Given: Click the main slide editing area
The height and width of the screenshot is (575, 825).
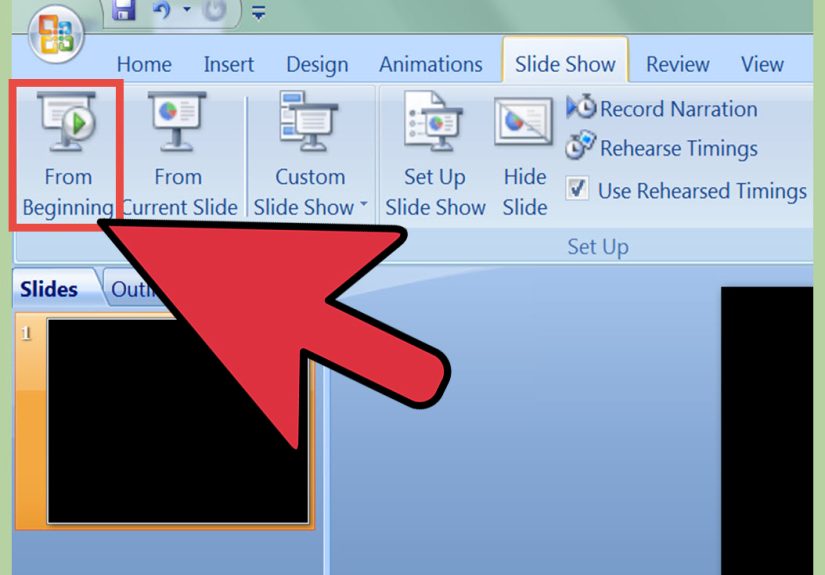Looking at the screenshot, I should tap(767, 430).
